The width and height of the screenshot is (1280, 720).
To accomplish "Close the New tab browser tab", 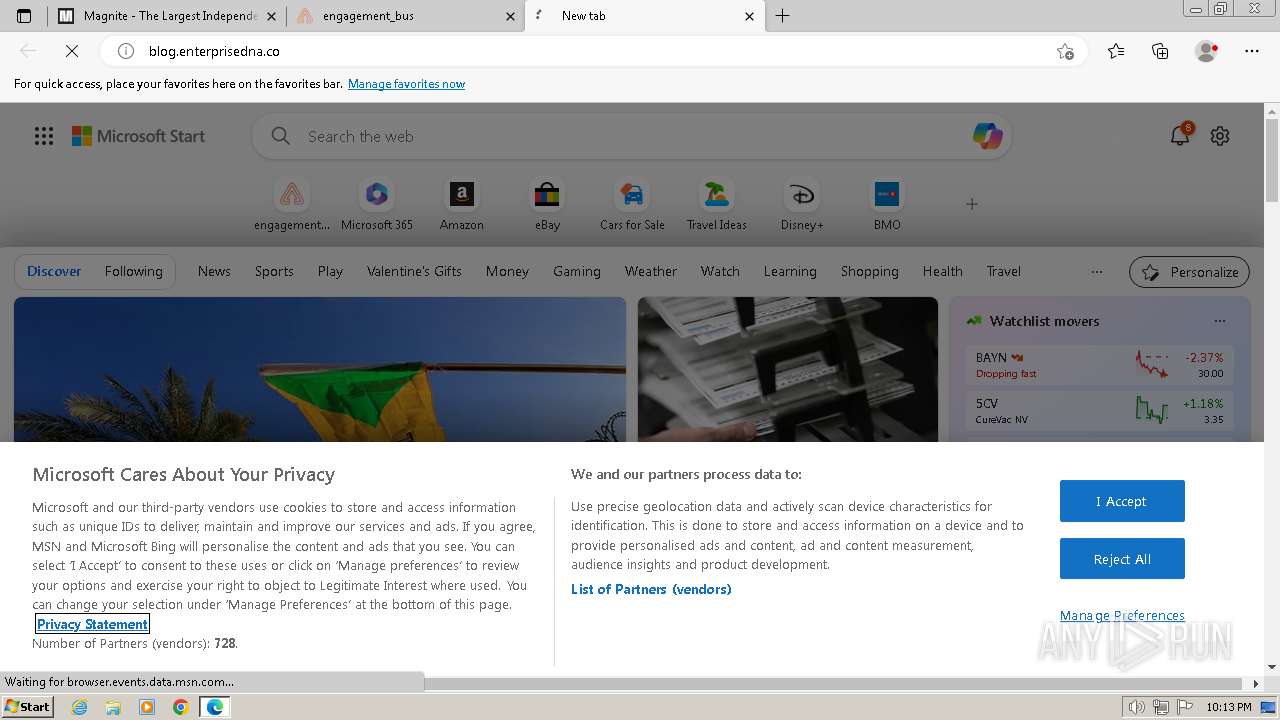I will click(750, 16).
